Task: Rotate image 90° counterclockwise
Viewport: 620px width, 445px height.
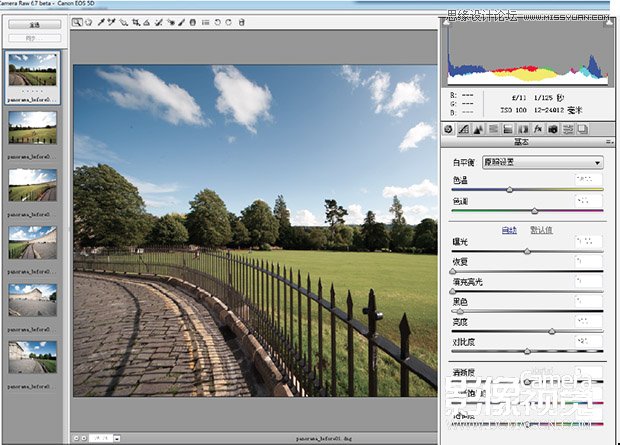Action: [x=219, y=22]
